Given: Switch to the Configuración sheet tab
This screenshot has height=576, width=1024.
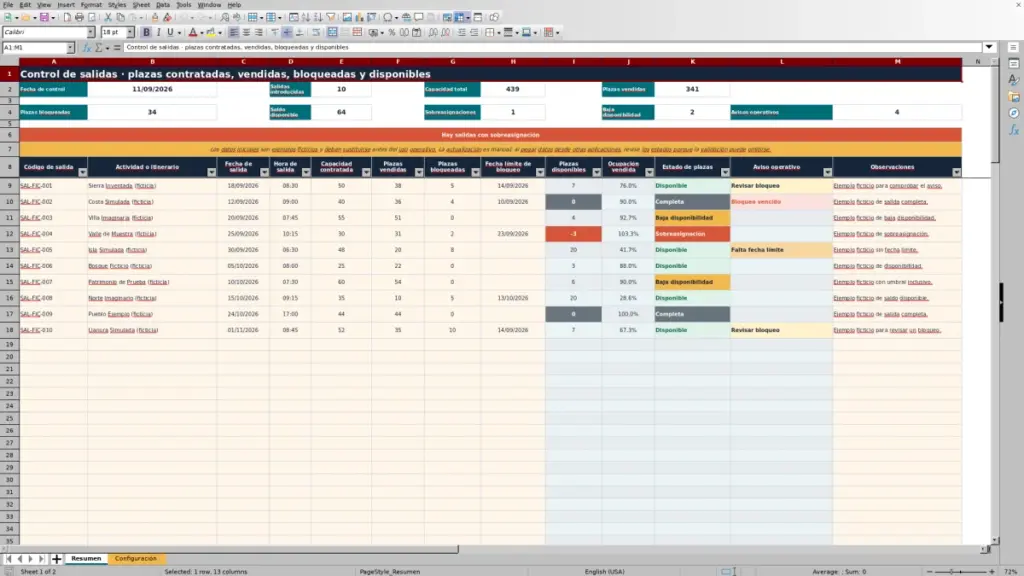Looking at the screenshot, I should 136,559.
